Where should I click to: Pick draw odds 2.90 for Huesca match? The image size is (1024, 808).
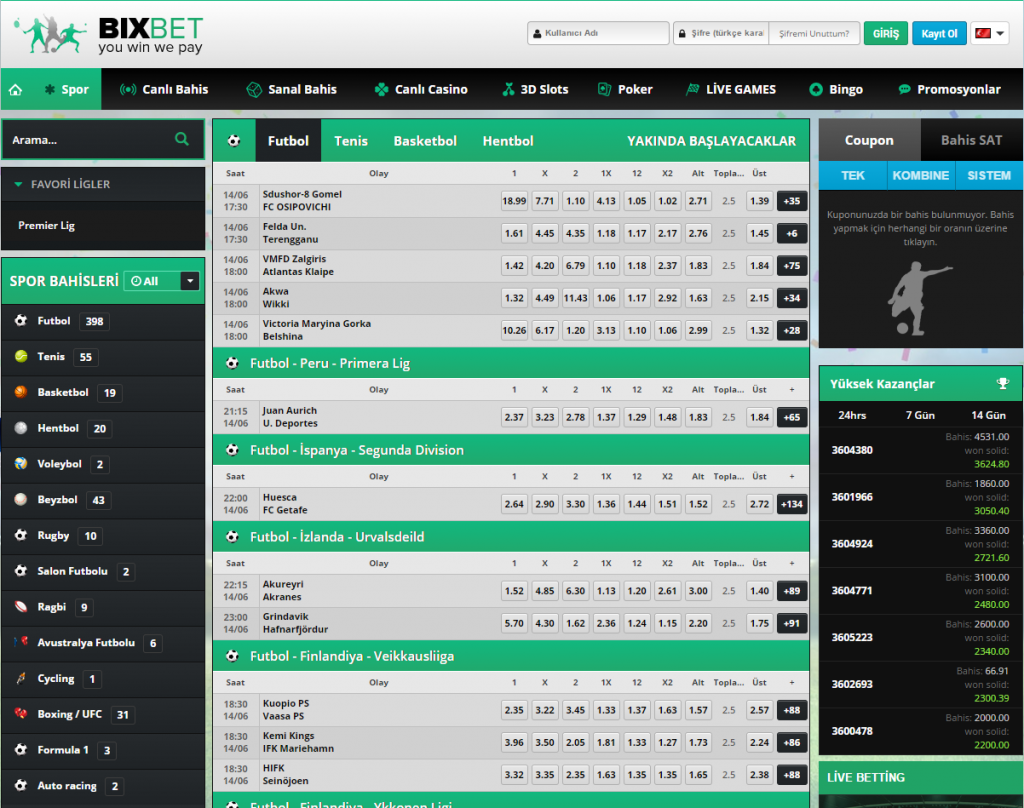pos(545,504)
